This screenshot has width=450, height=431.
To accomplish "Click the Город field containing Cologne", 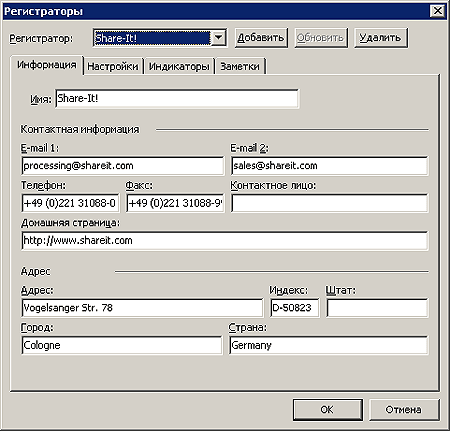I will [121, 345].
